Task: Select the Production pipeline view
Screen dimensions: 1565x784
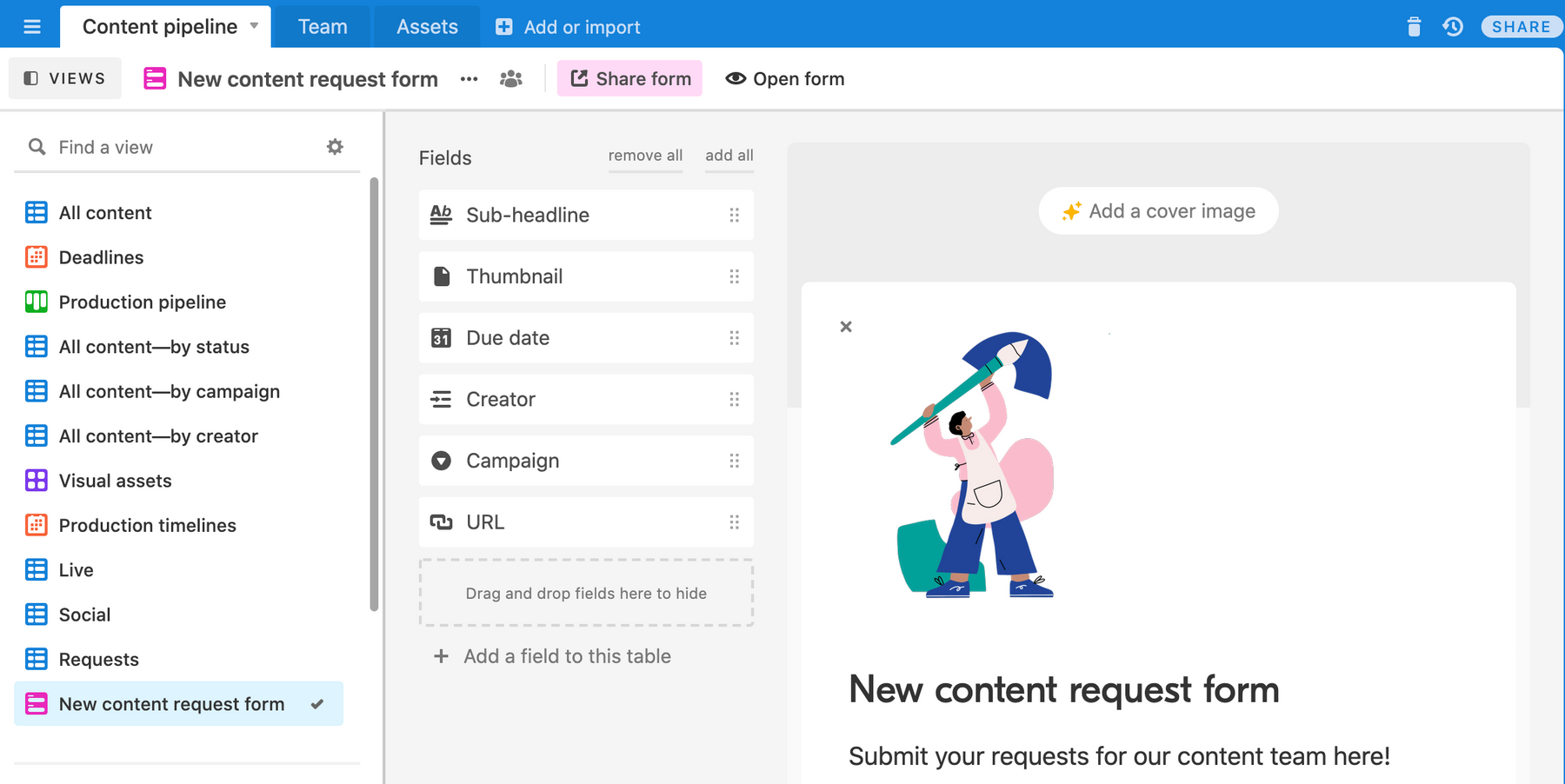Action: pos(143,302)
